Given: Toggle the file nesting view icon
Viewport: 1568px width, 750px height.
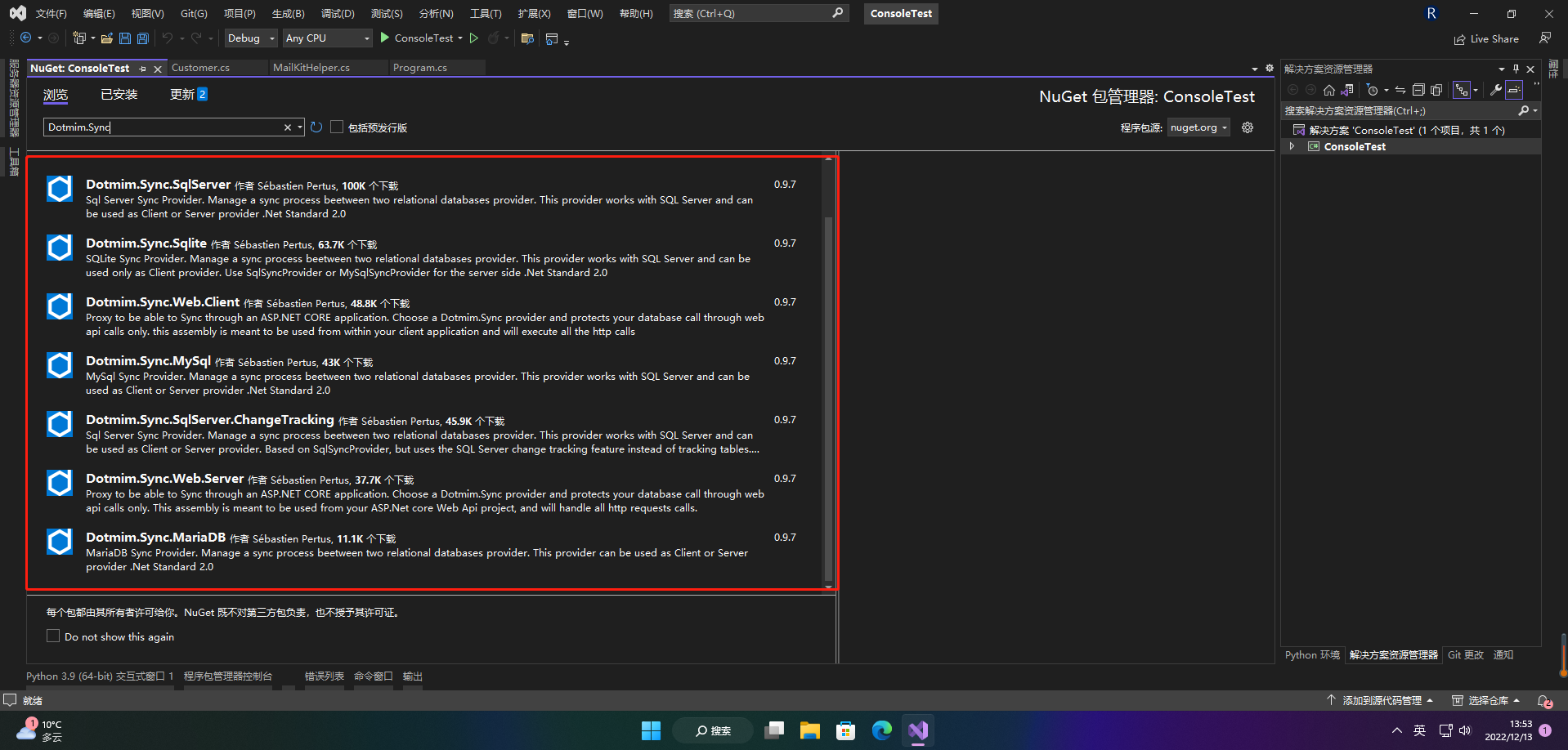Looking at the screenshot, I should [x=1462, y=90].
